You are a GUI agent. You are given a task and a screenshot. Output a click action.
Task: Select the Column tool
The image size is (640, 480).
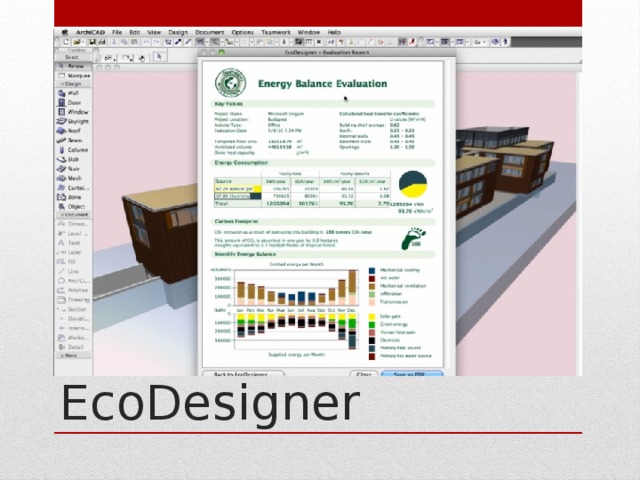click(73, 150)
